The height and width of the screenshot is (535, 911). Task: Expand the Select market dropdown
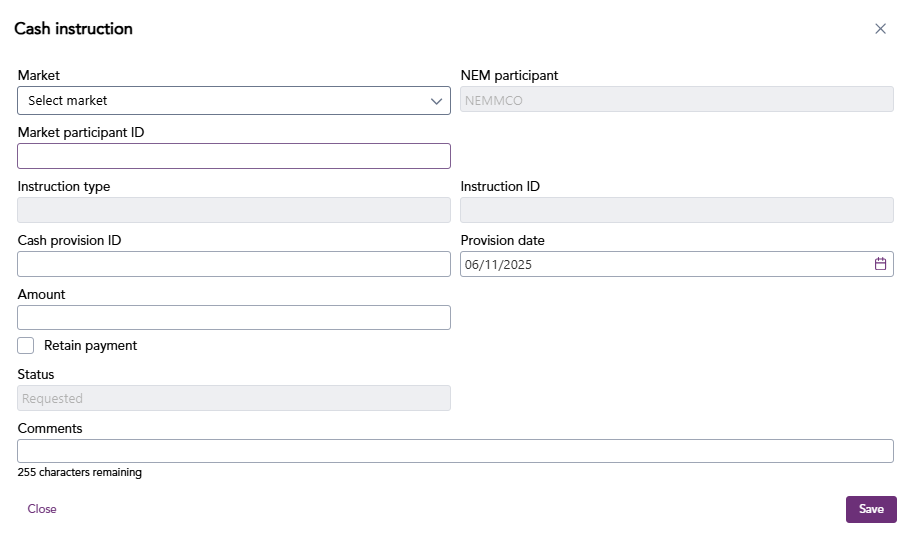click(234, 101)
